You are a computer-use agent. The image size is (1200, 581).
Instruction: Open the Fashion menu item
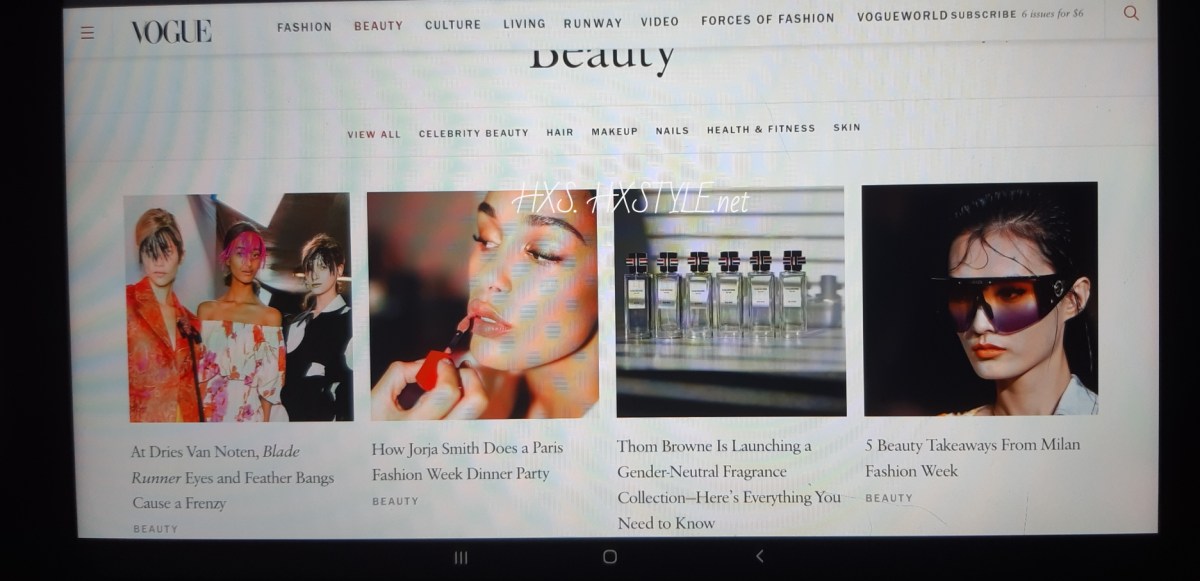pos(304,27)
